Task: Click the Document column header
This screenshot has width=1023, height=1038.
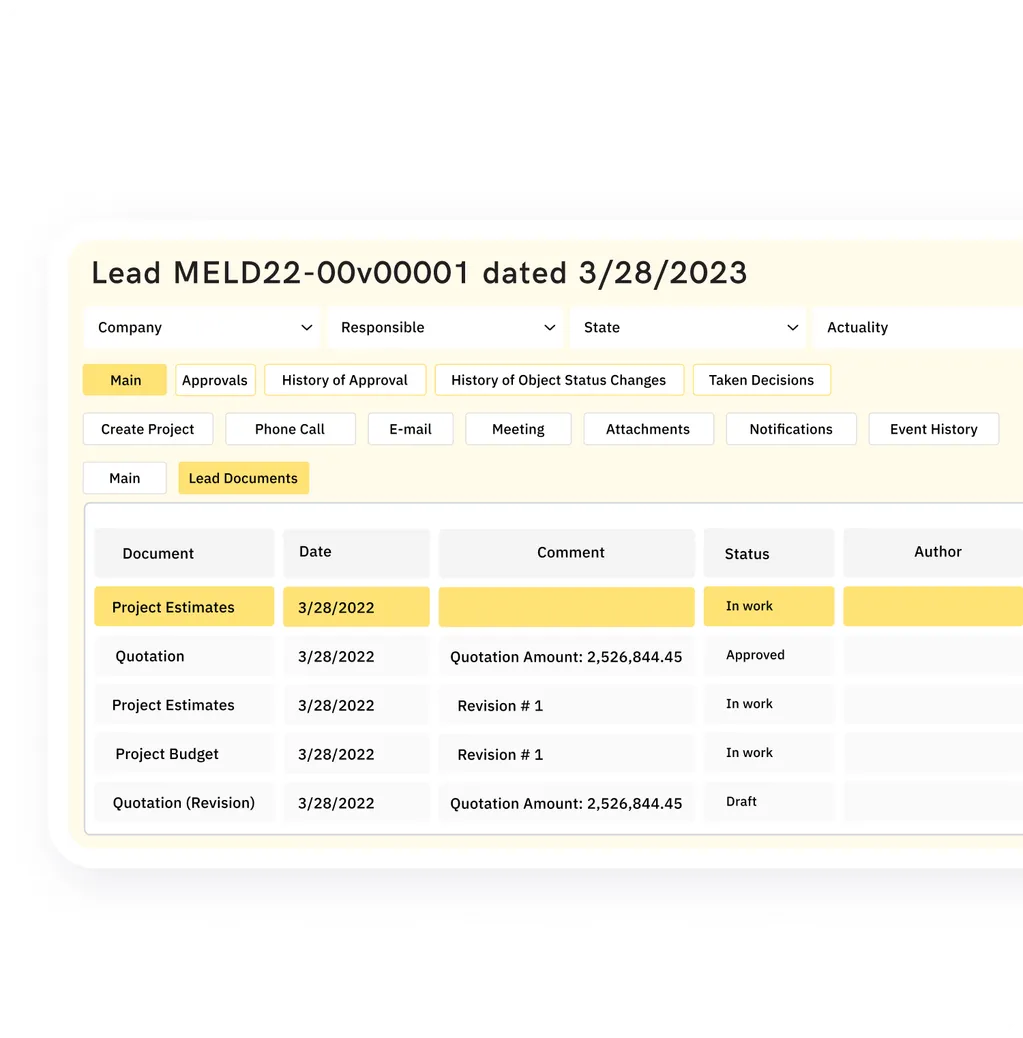Action: [x=184, y=553]
